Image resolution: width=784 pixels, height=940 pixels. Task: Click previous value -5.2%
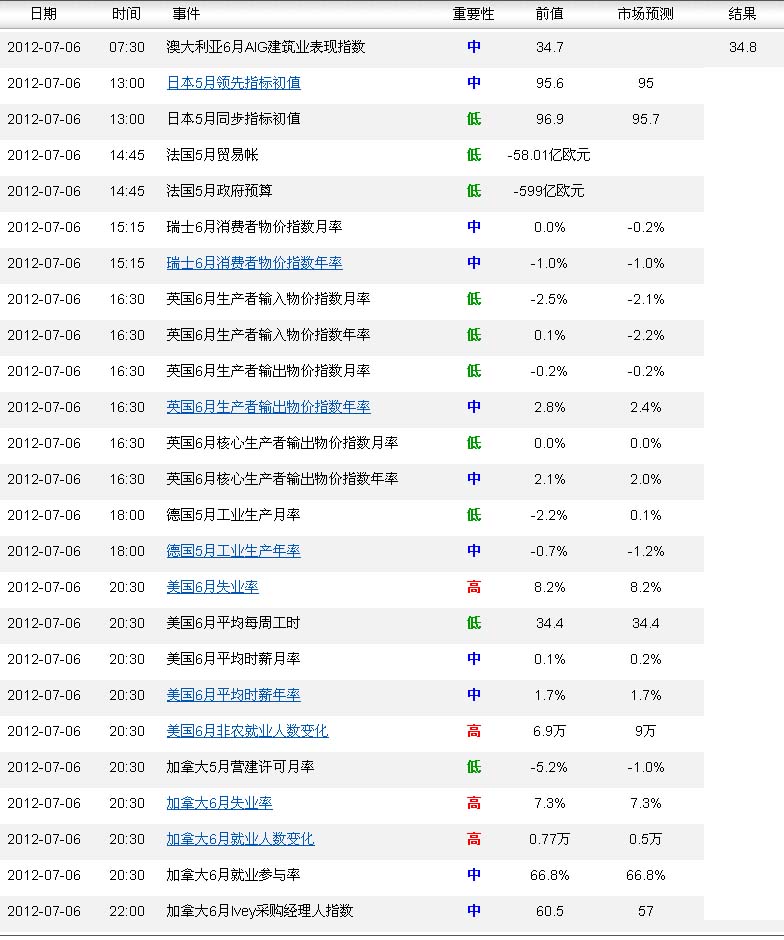pyautogui.click(x=549, y=767)
